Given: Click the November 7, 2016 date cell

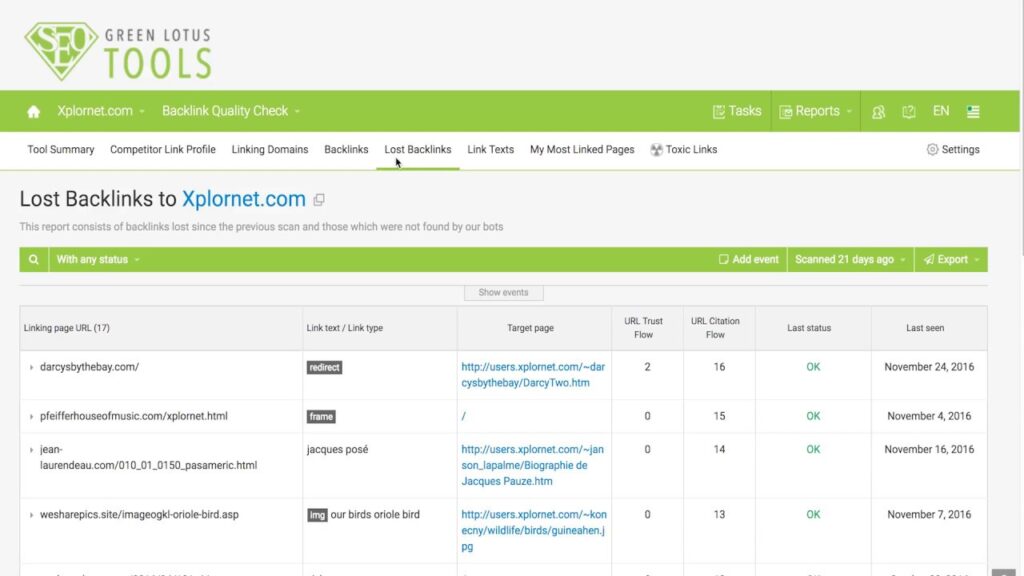Looking at the screenshot, I should (x=929, y=515).
